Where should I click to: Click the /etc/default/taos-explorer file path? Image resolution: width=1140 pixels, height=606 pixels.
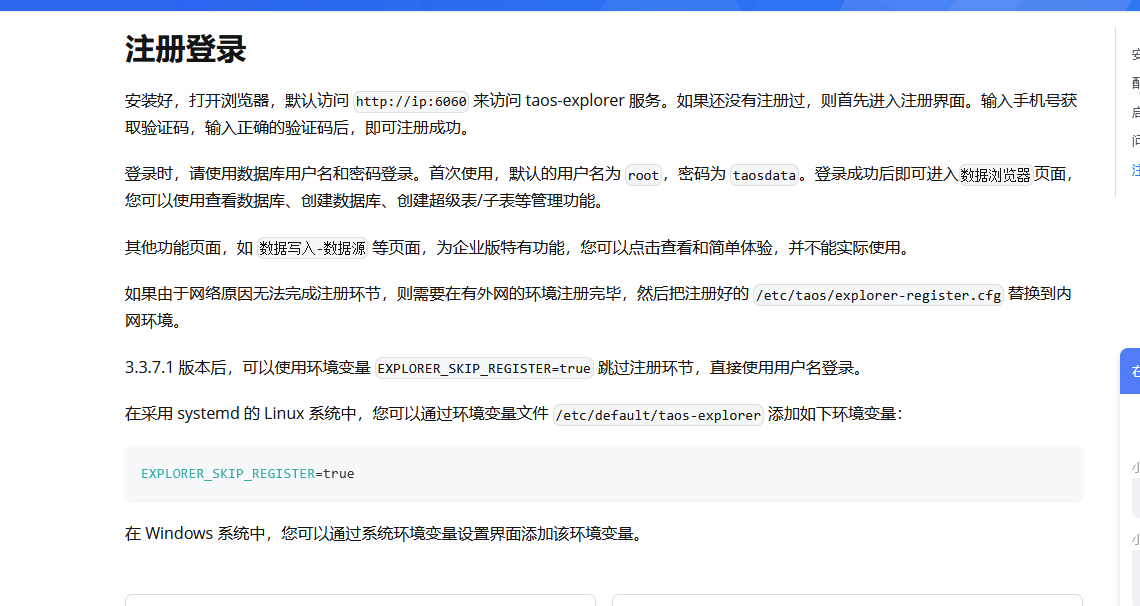pos(658,415)
